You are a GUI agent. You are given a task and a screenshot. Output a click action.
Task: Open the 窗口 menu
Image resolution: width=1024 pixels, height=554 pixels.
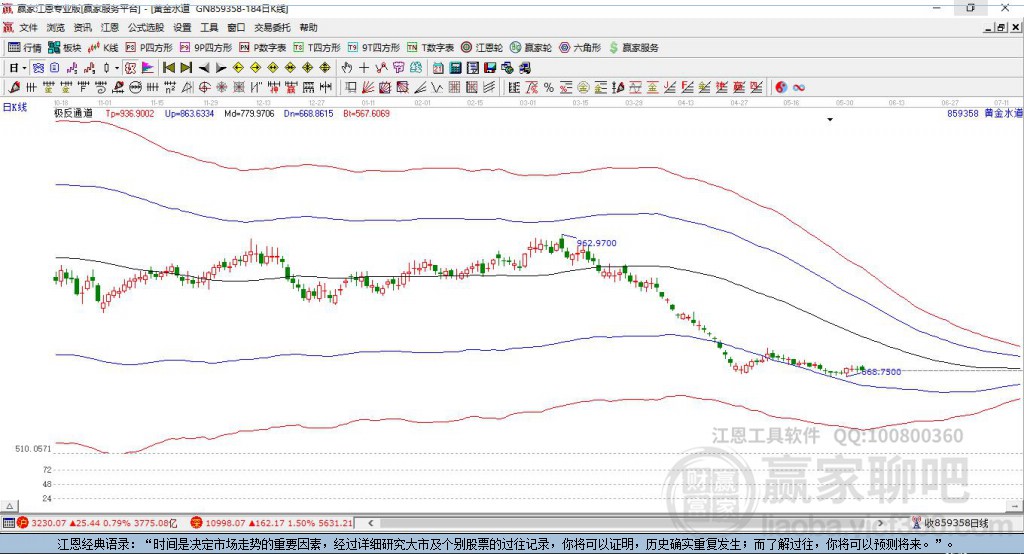click(x=236, y=27)
